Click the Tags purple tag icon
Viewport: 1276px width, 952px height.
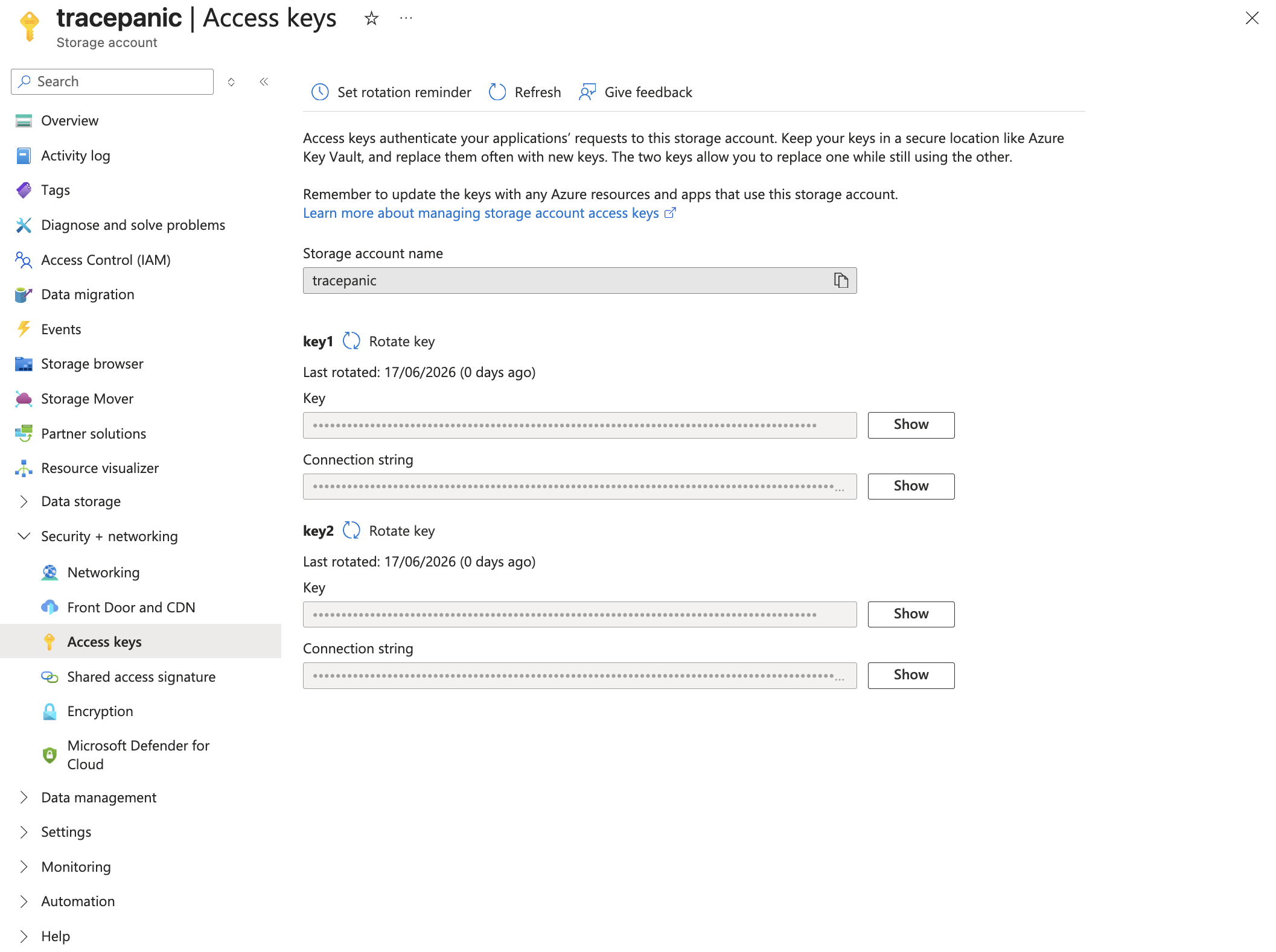tap(24, 190)
